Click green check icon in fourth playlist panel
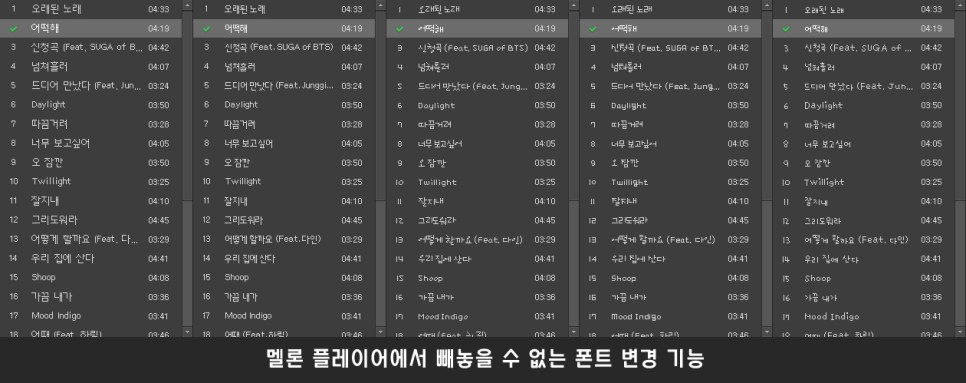Image resolution: width=966 pixels, height=383 pixels. tap(593, 28)
